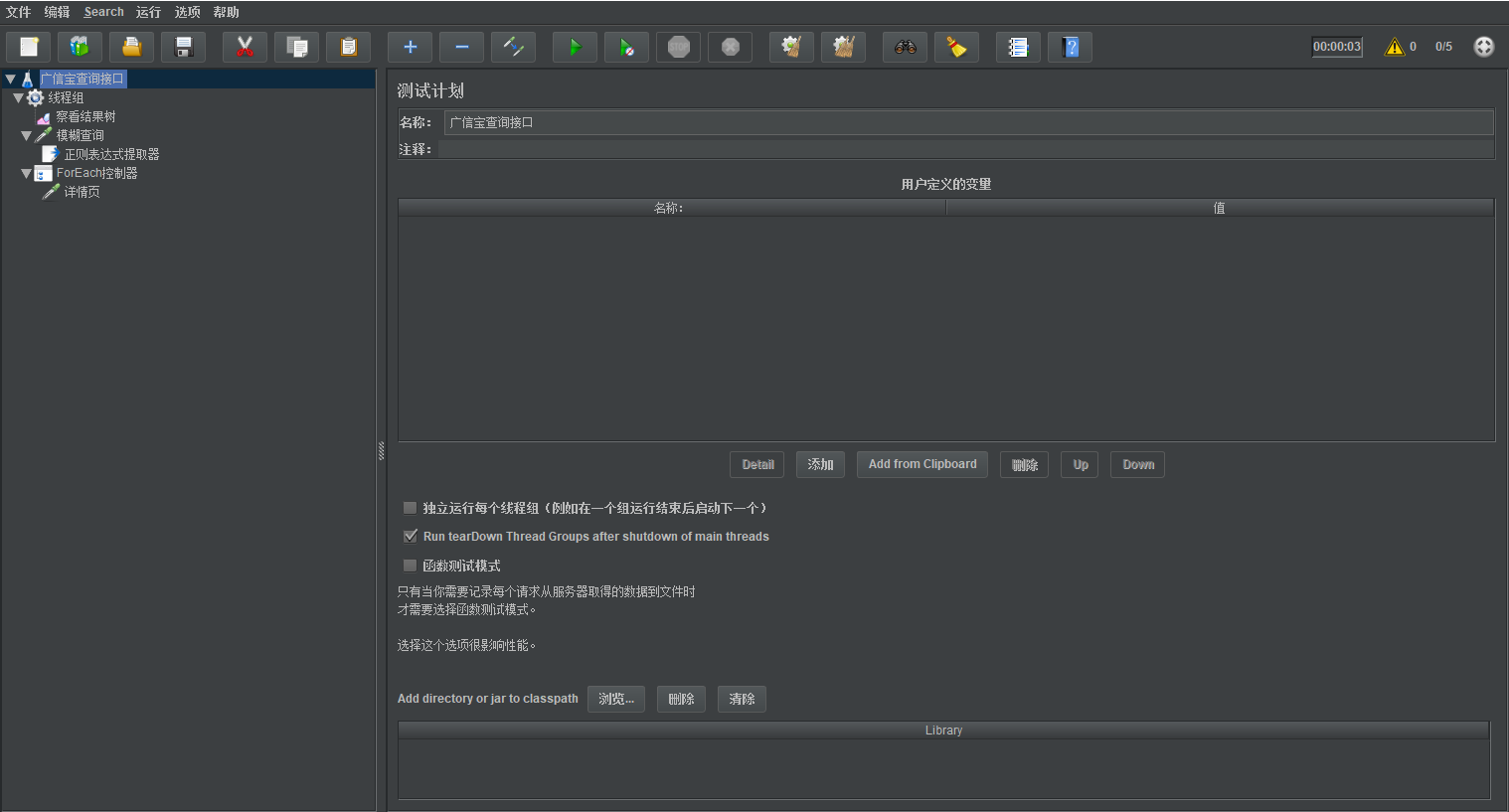Click the 添加 button under variables table

[820, 464]
